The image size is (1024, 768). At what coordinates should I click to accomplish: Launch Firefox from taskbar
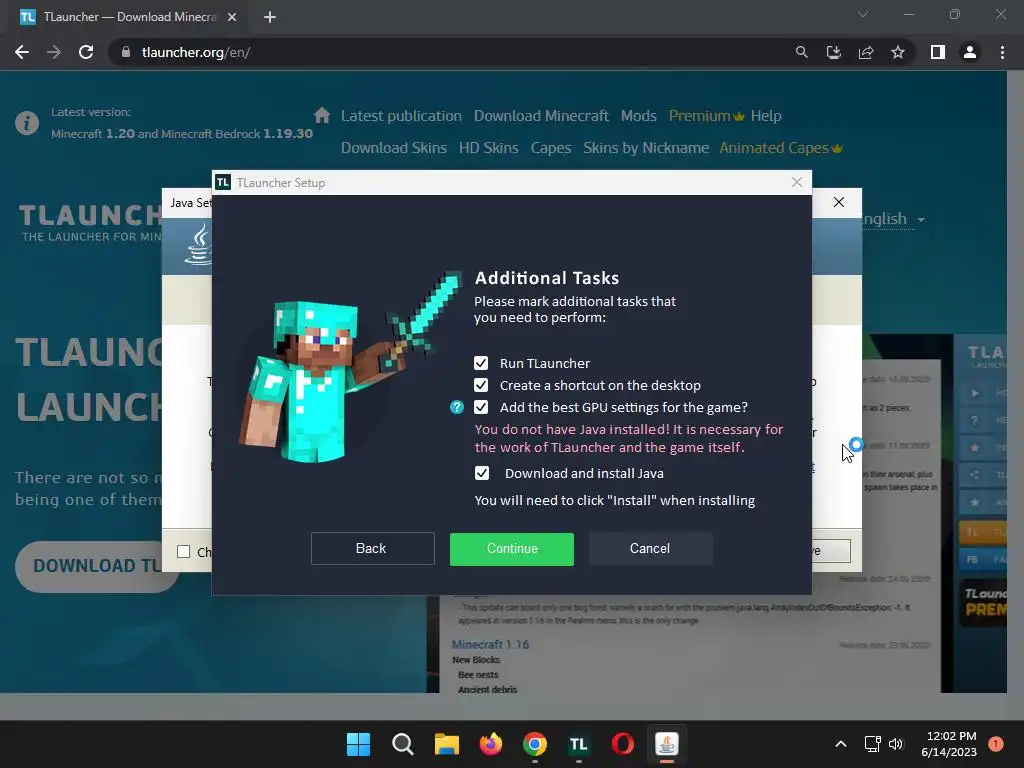coord(490,744)
